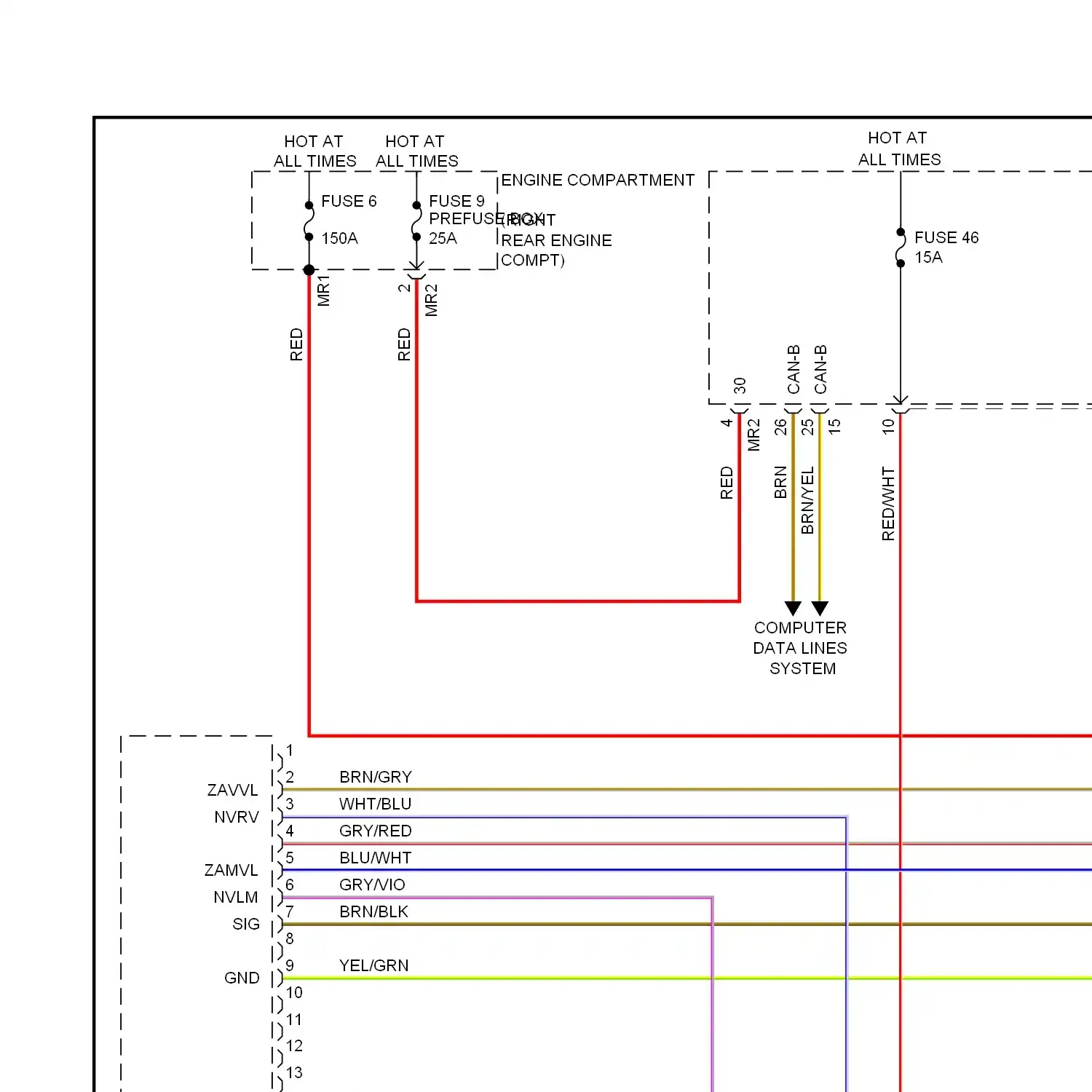
Task: Click the NVLM pin name
Action: click(x=236, y=897)
